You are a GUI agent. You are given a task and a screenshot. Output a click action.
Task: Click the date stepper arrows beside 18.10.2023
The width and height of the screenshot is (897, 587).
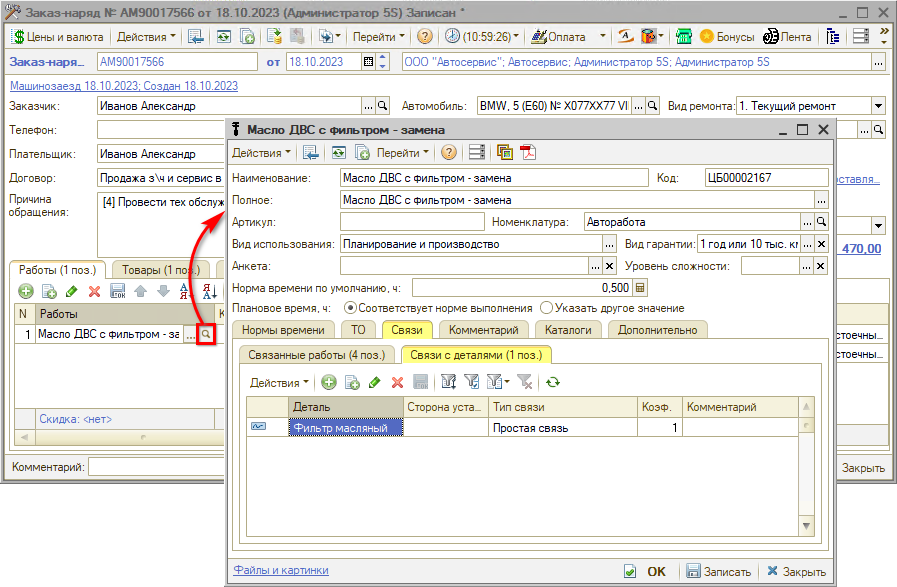tap(383, 62)
